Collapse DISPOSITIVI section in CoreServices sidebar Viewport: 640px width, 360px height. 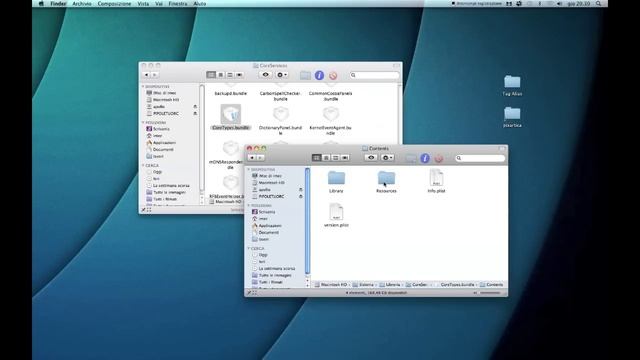143,87
